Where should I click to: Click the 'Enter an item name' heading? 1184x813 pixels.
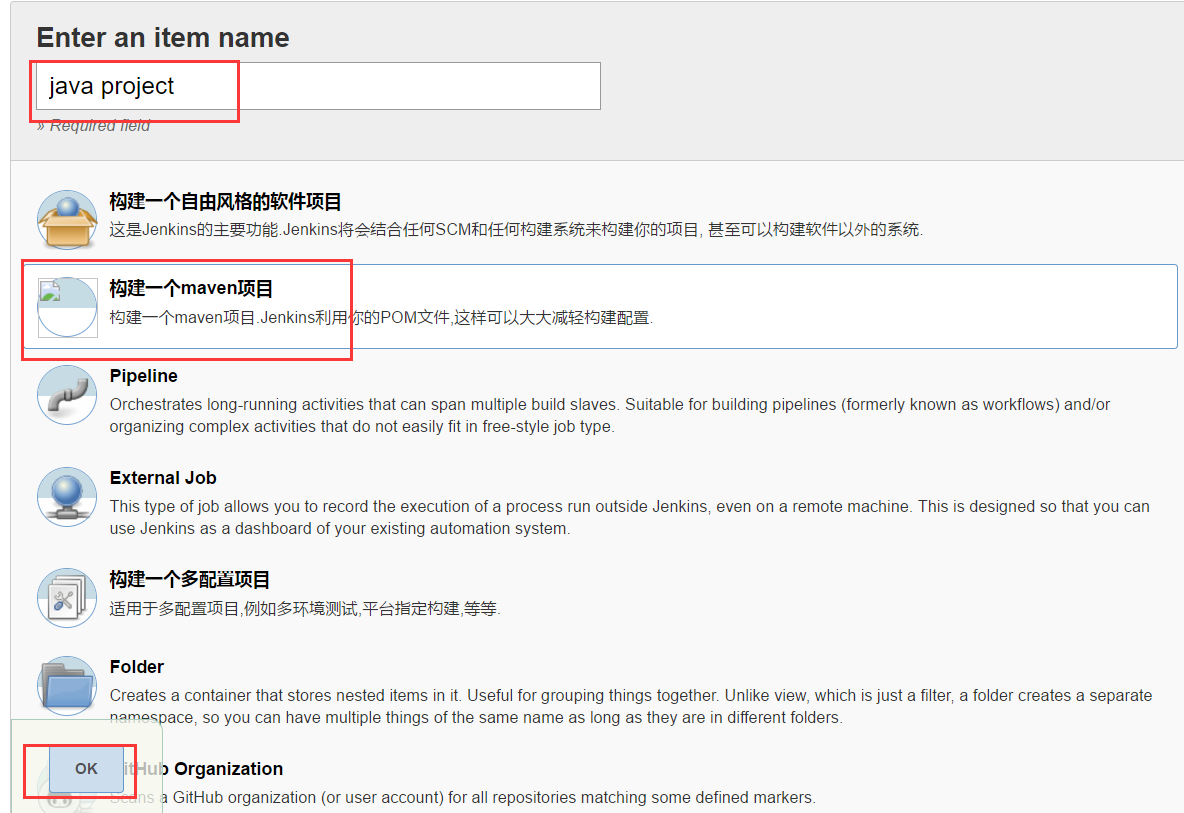163,38
